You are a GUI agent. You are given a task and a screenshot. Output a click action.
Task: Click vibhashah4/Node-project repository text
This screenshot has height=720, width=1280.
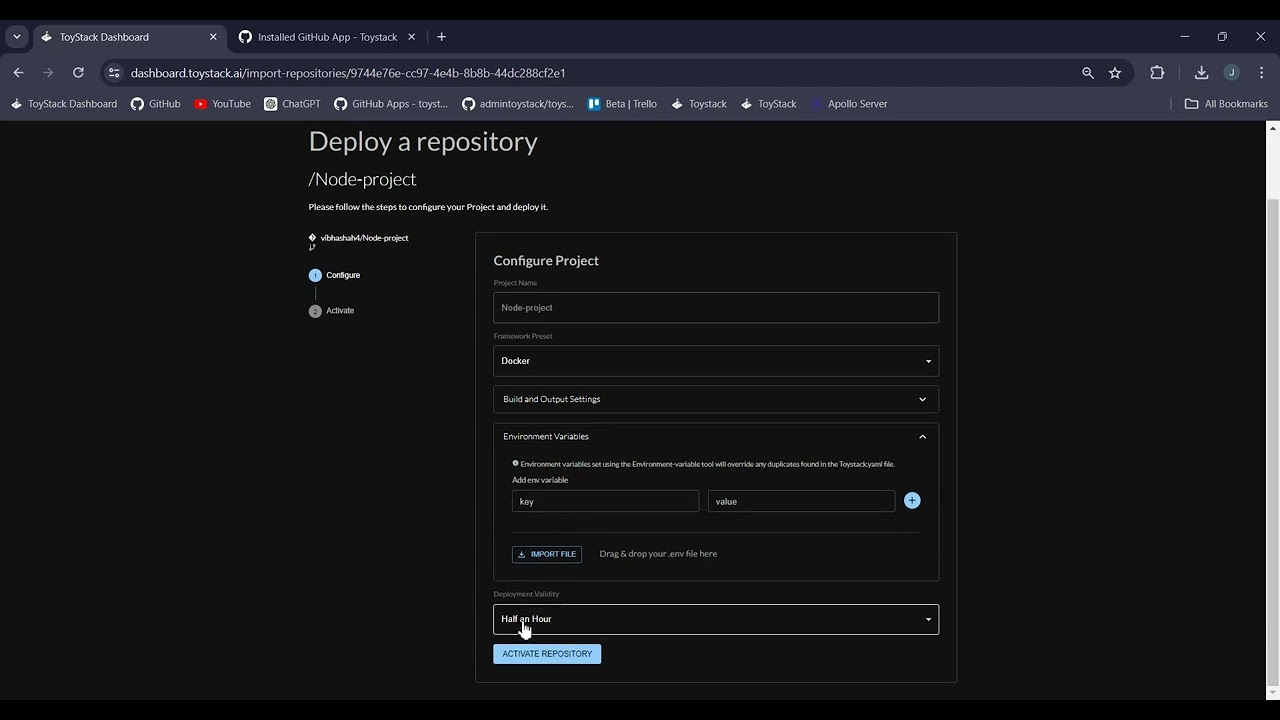pos(364,238)
